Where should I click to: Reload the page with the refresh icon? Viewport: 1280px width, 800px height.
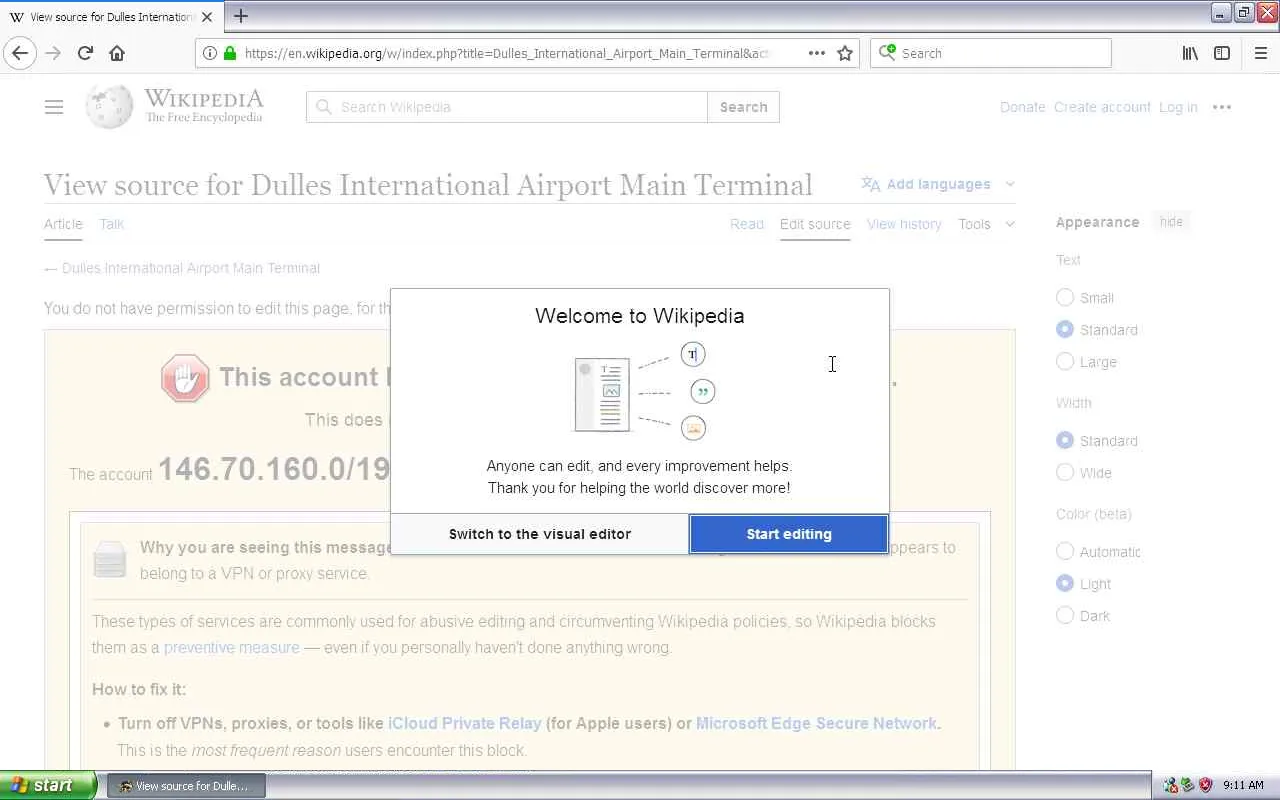(x=85, y=53)
